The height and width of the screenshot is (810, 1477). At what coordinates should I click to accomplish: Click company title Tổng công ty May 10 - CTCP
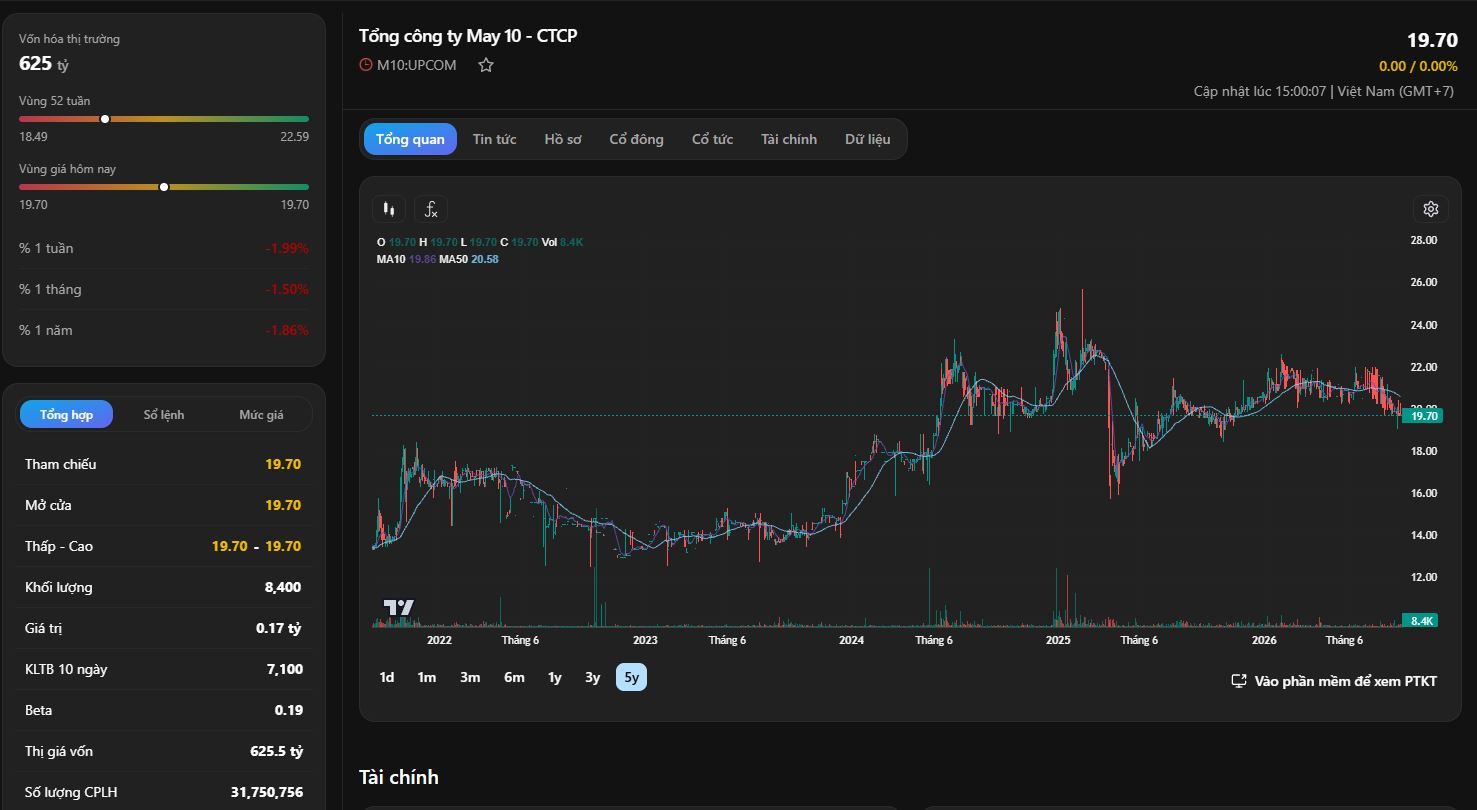pyautogui.click(x=468, y=36)
